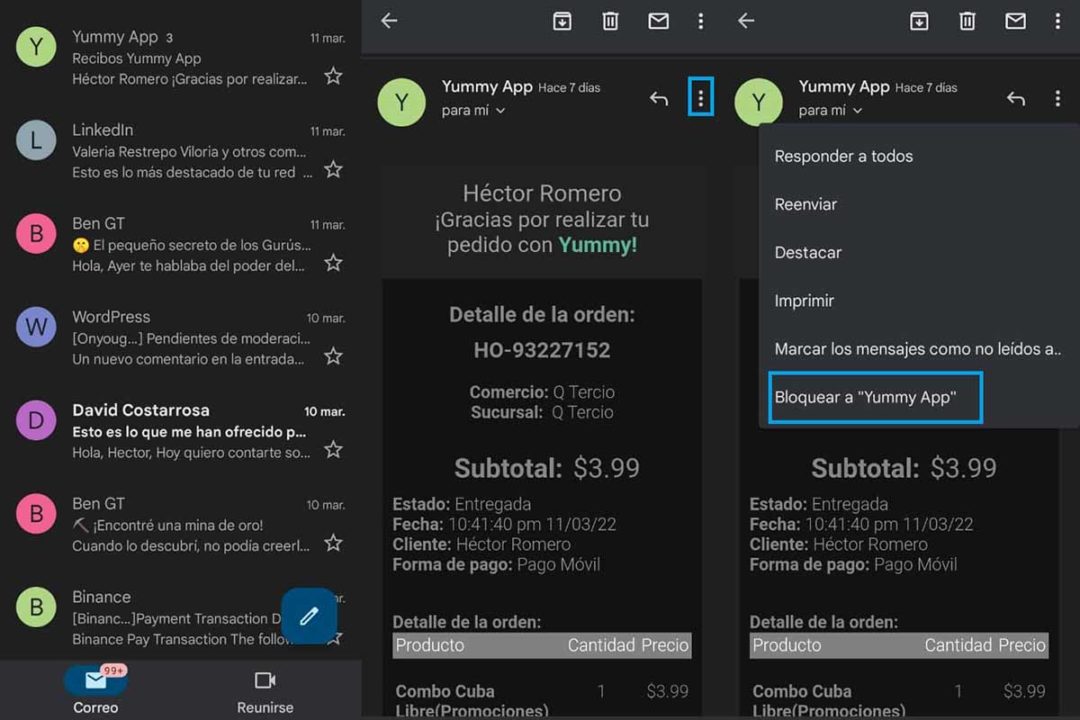Tap Yummy App sender avatar in middle panel
Image resolution: width=1080 pixels, height=720 pixels.
(x=402, y=103)
